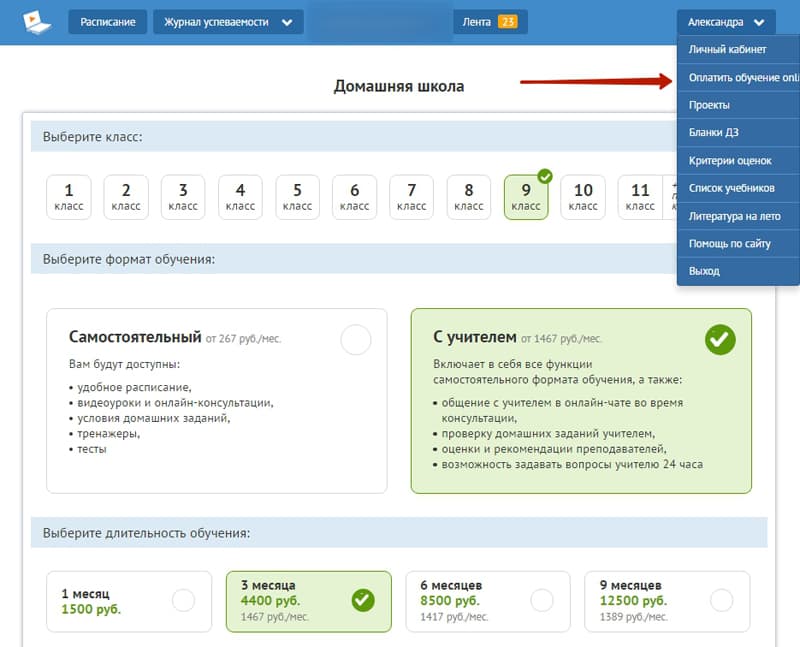Select 5 класс
The image size is (800, 647).
point(297,197)
